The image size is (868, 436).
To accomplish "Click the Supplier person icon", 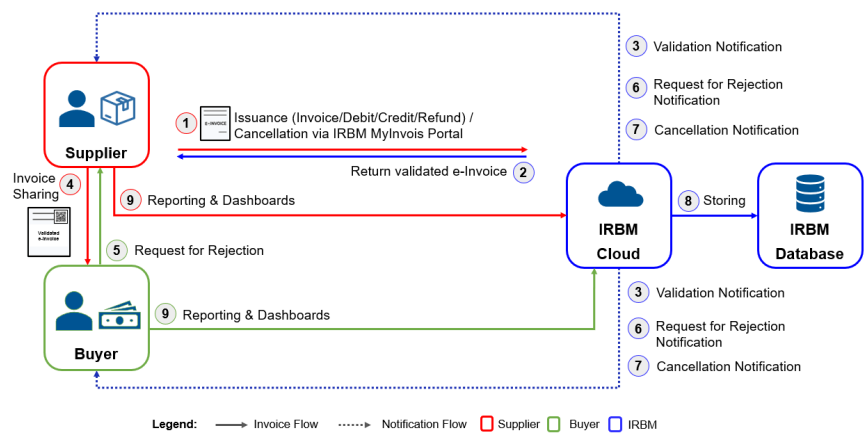I will coord(77,109).
